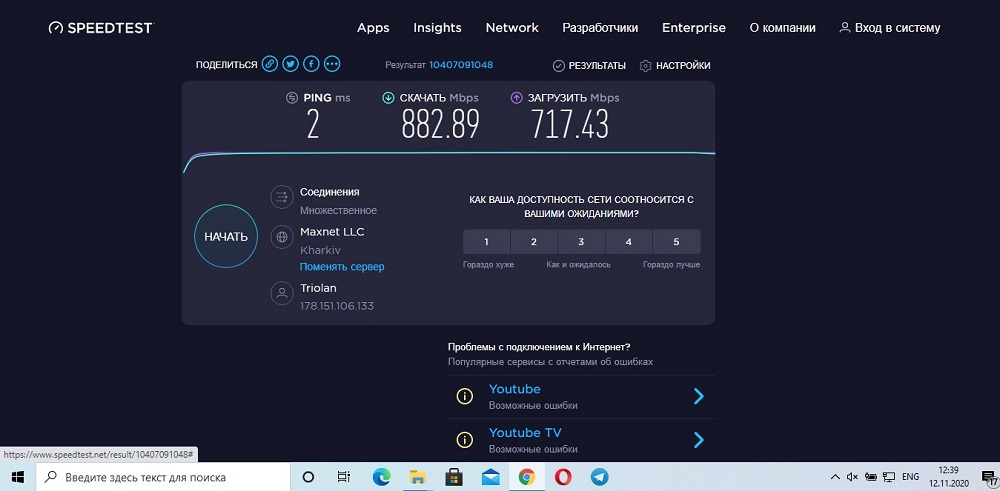Open the Разработчики menu
Viewport: 1000px width, 491px height.
(600, 28)
